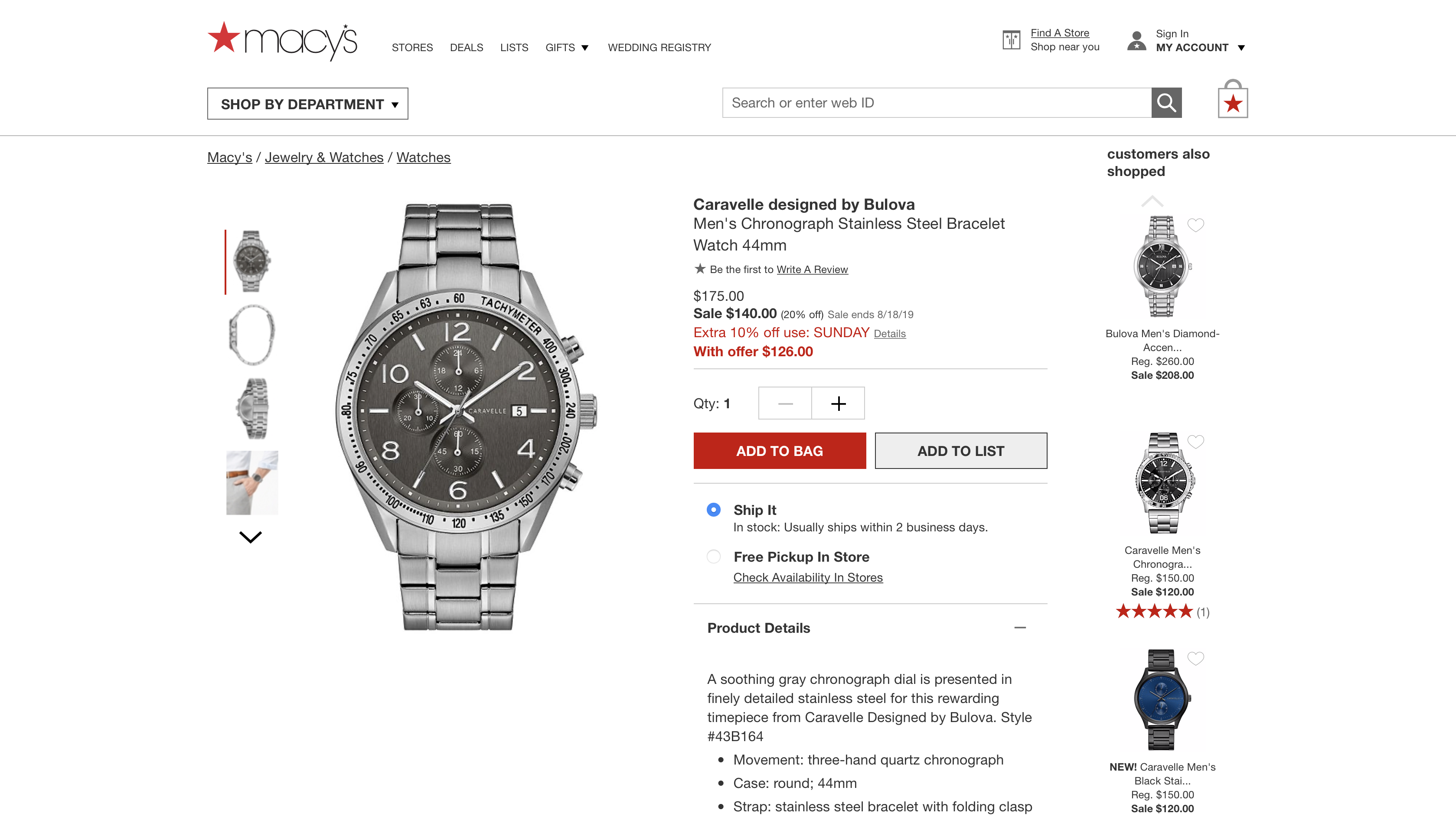Heart the Caravelle Men's Black watch

[1196, 658]
